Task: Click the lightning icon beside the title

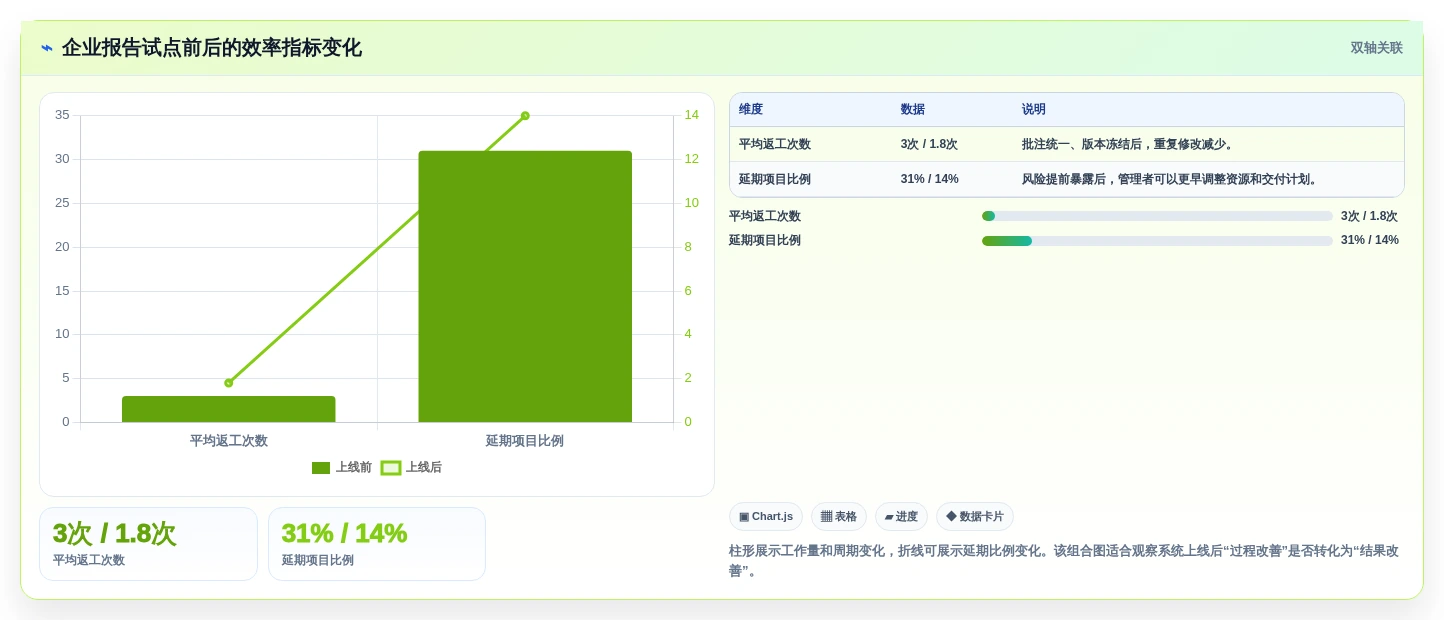Action: (47, 48)
